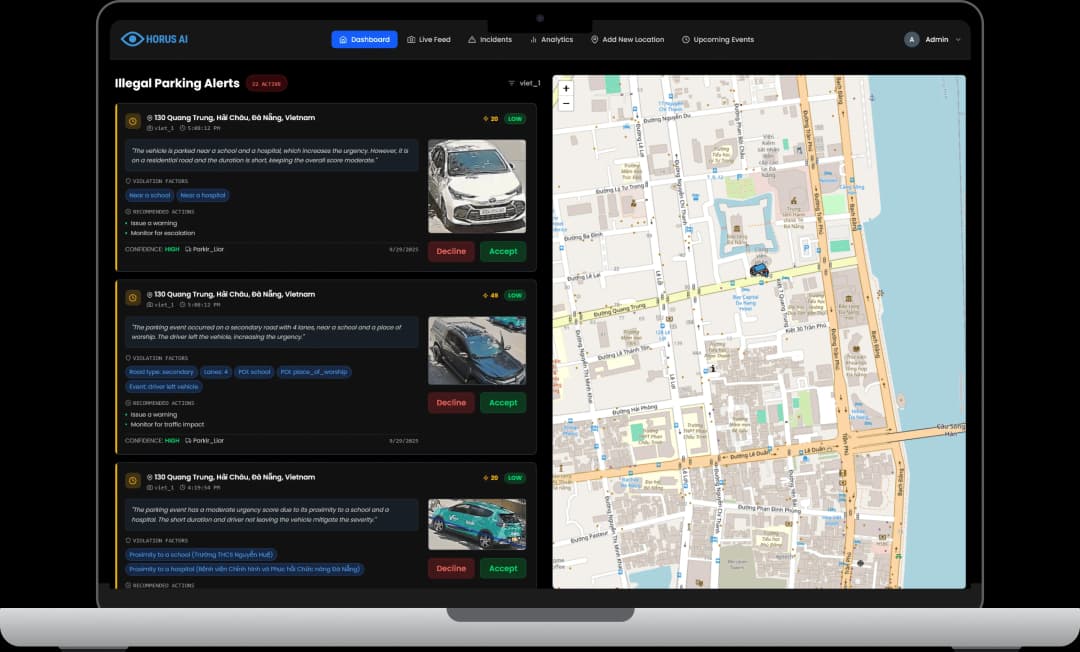
Task: Click the 'POI: school' violation factor tag
Action: (256, 372)
